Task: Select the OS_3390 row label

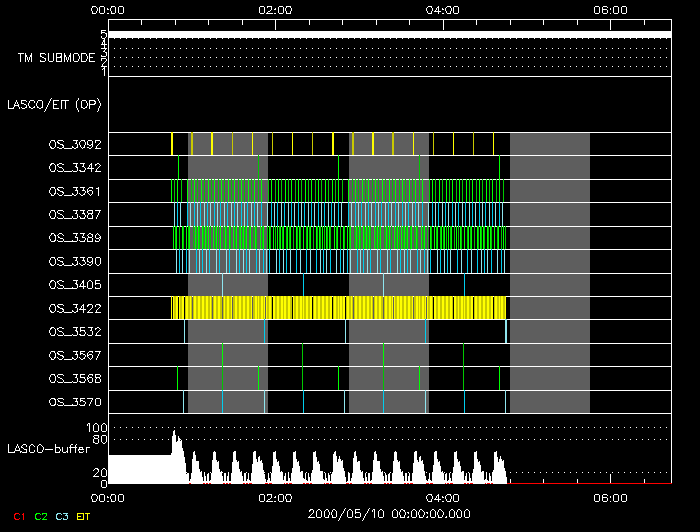Action: (x=75, y=262)
